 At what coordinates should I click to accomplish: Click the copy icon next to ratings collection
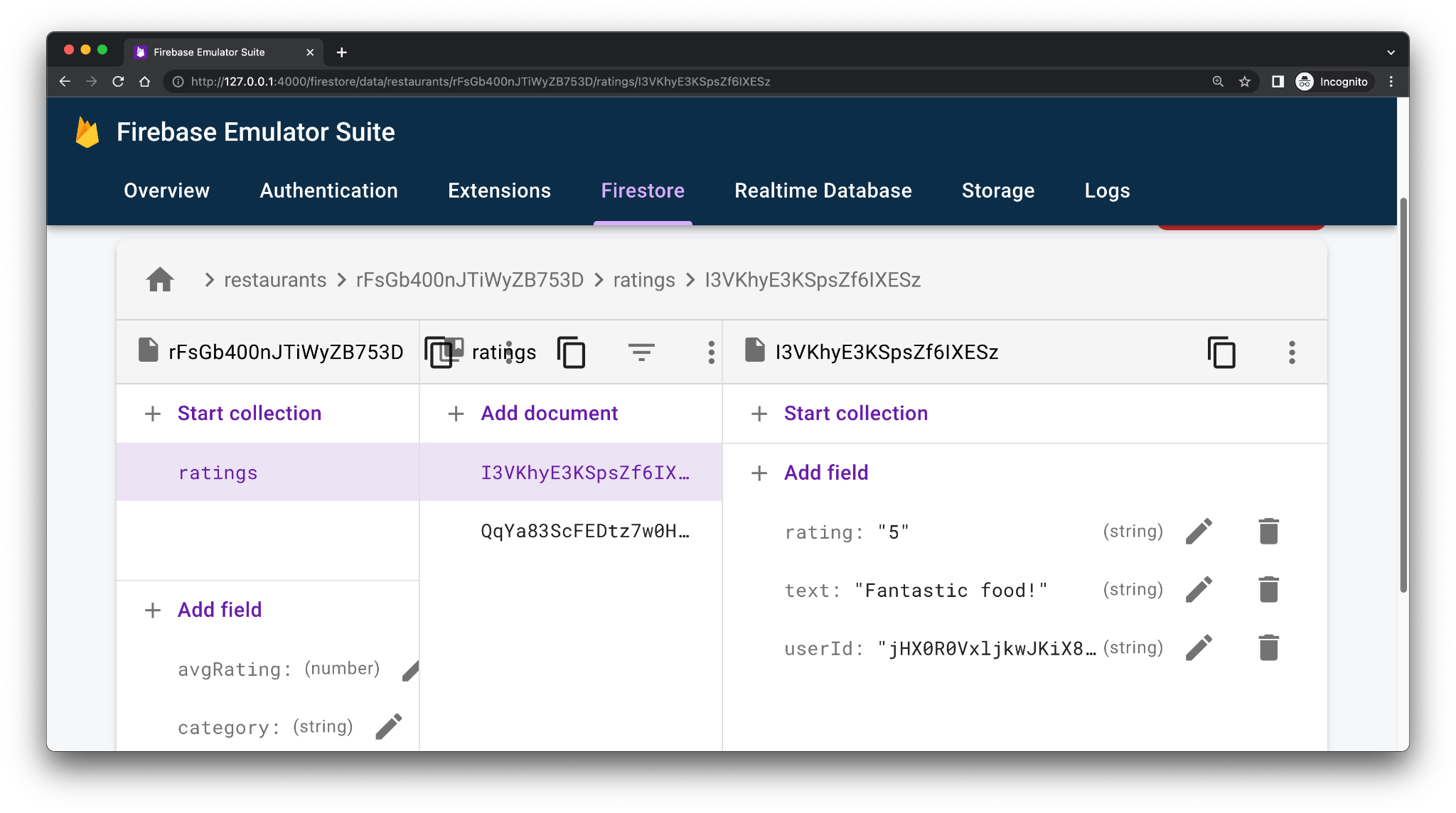coord(571,352)
